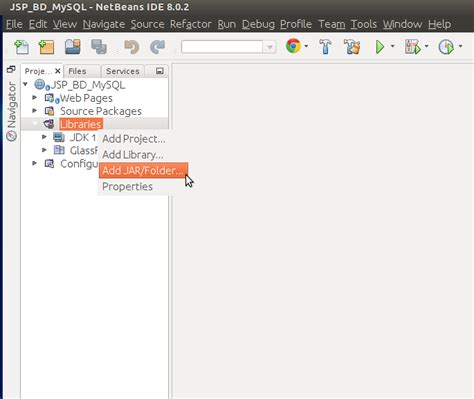The width and height of the screenshot is (474, 399).
Task: Click the Chrome browser icon in toolbar
Action: pos(293,46)
